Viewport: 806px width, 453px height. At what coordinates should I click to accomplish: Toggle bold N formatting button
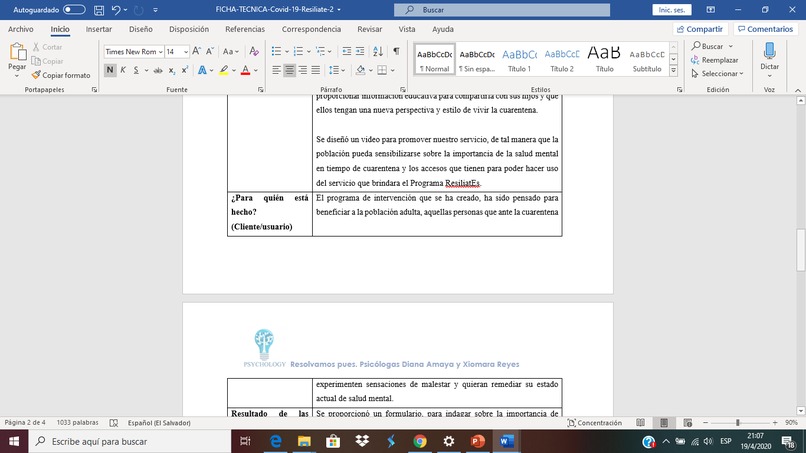(x=109, y=70)
